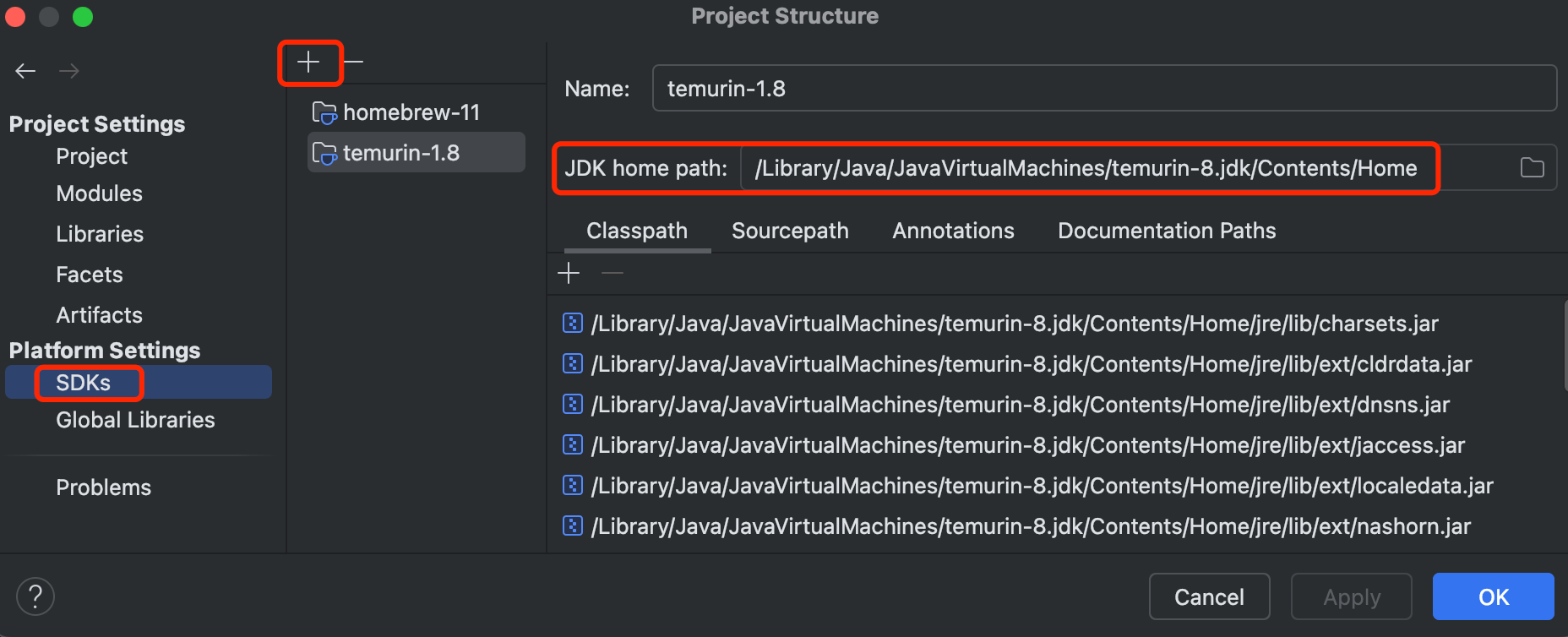Select the homebrew-11 SDK
This screenshot has height=637, width=1568.
(411, 112)
